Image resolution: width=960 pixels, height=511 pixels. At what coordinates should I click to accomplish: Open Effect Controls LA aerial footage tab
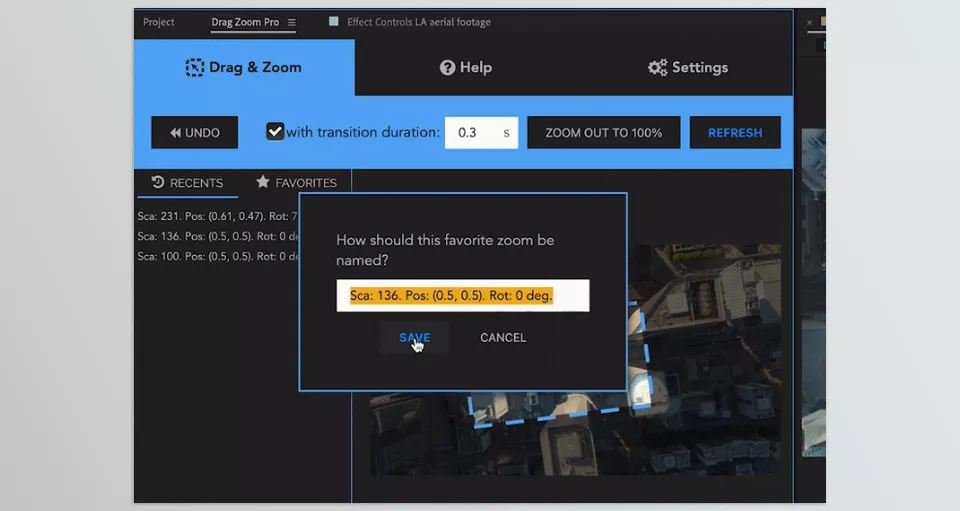[x=419, y=22]
